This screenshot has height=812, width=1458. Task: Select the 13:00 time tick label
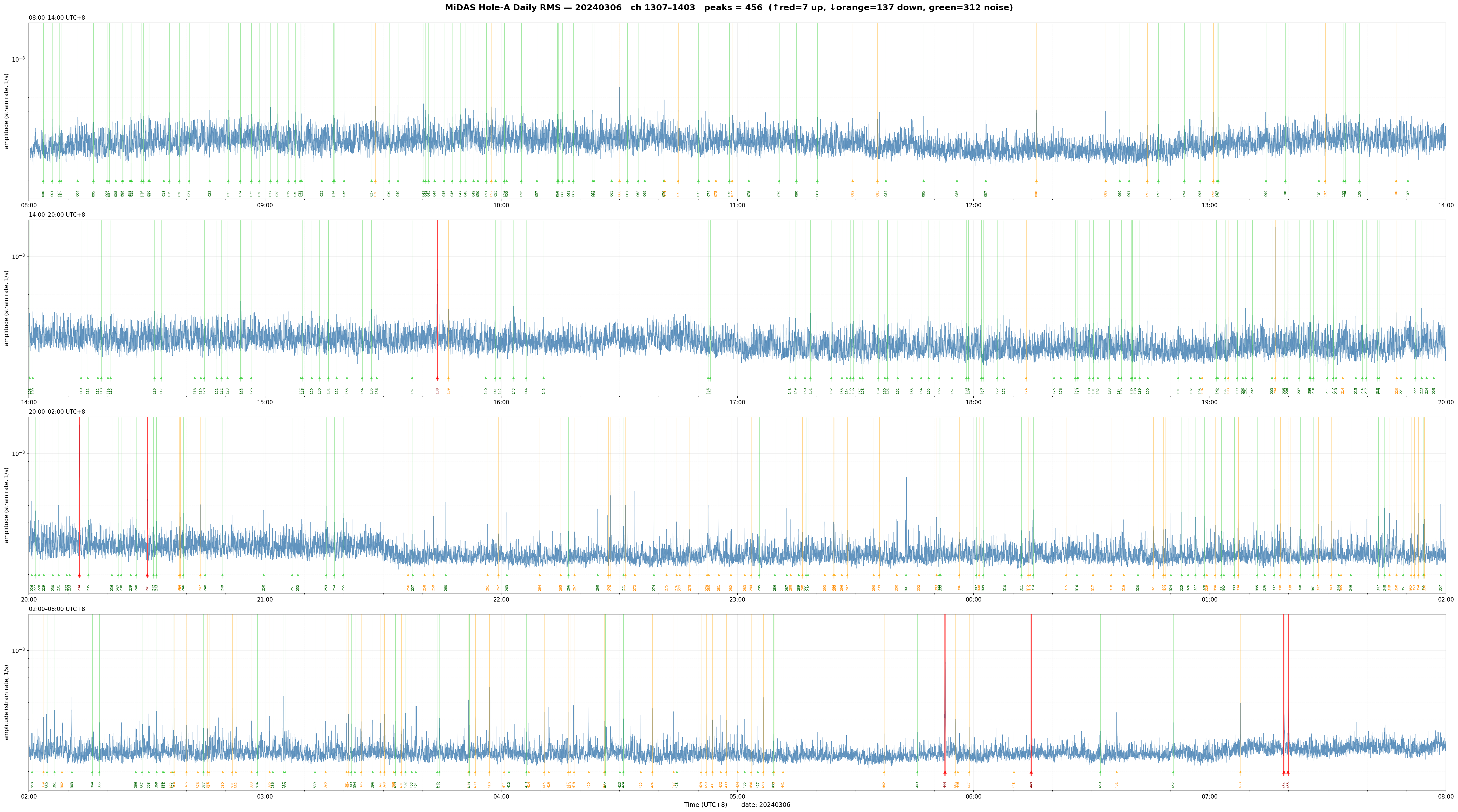coord(1210,205)
